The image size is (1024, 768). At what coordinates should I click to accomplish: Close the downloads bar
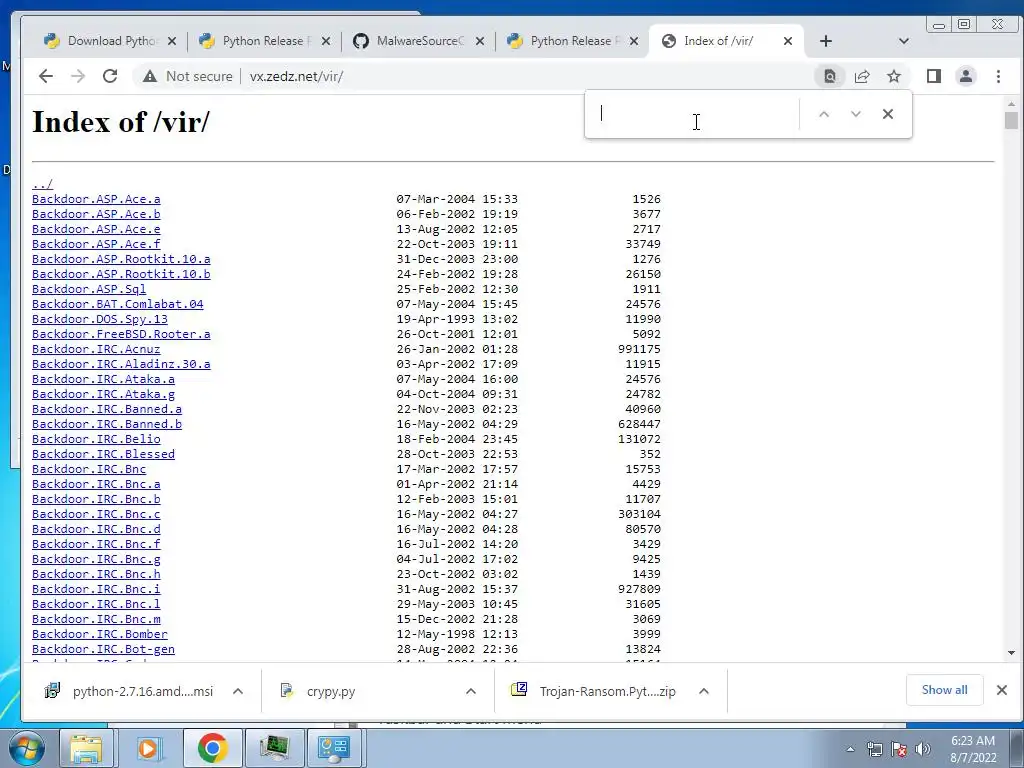1002,690
